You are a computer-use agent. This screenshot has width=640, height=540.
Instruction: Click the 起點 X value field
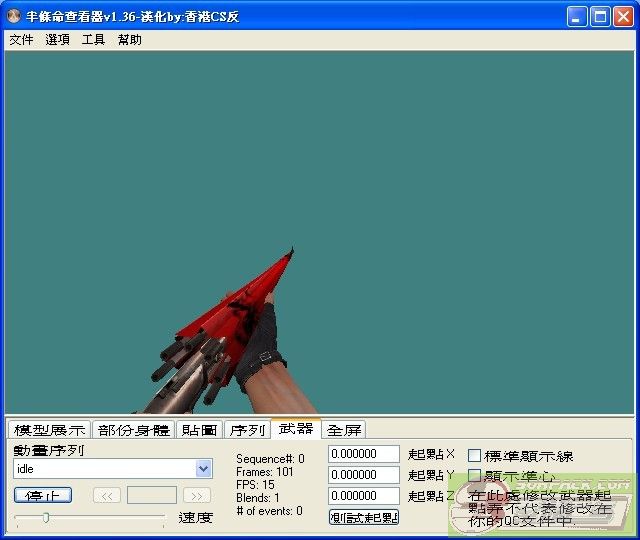coord(364,454)
